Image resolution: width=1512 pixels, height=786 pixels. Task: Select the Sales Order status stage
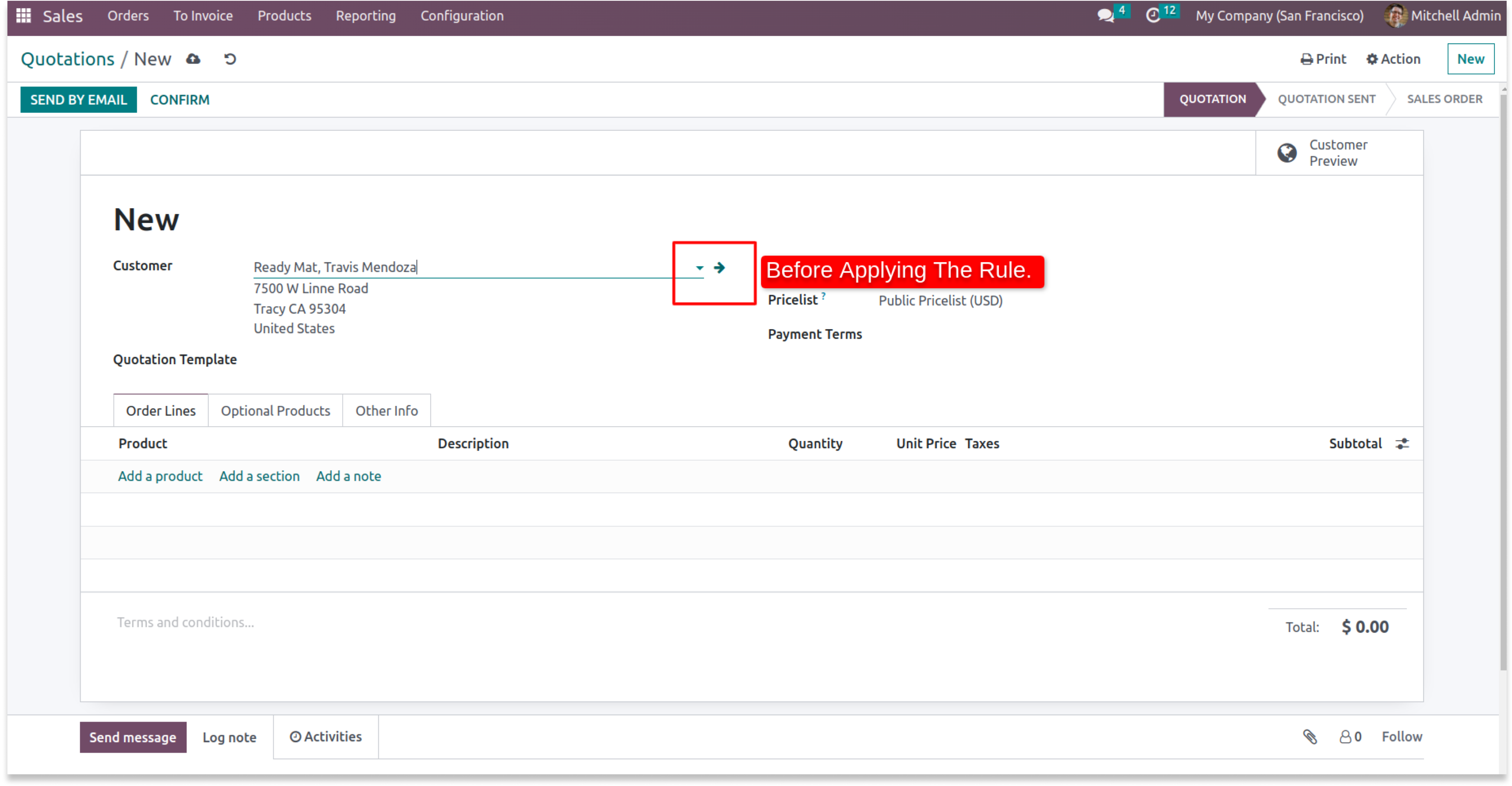point(1444,99)
